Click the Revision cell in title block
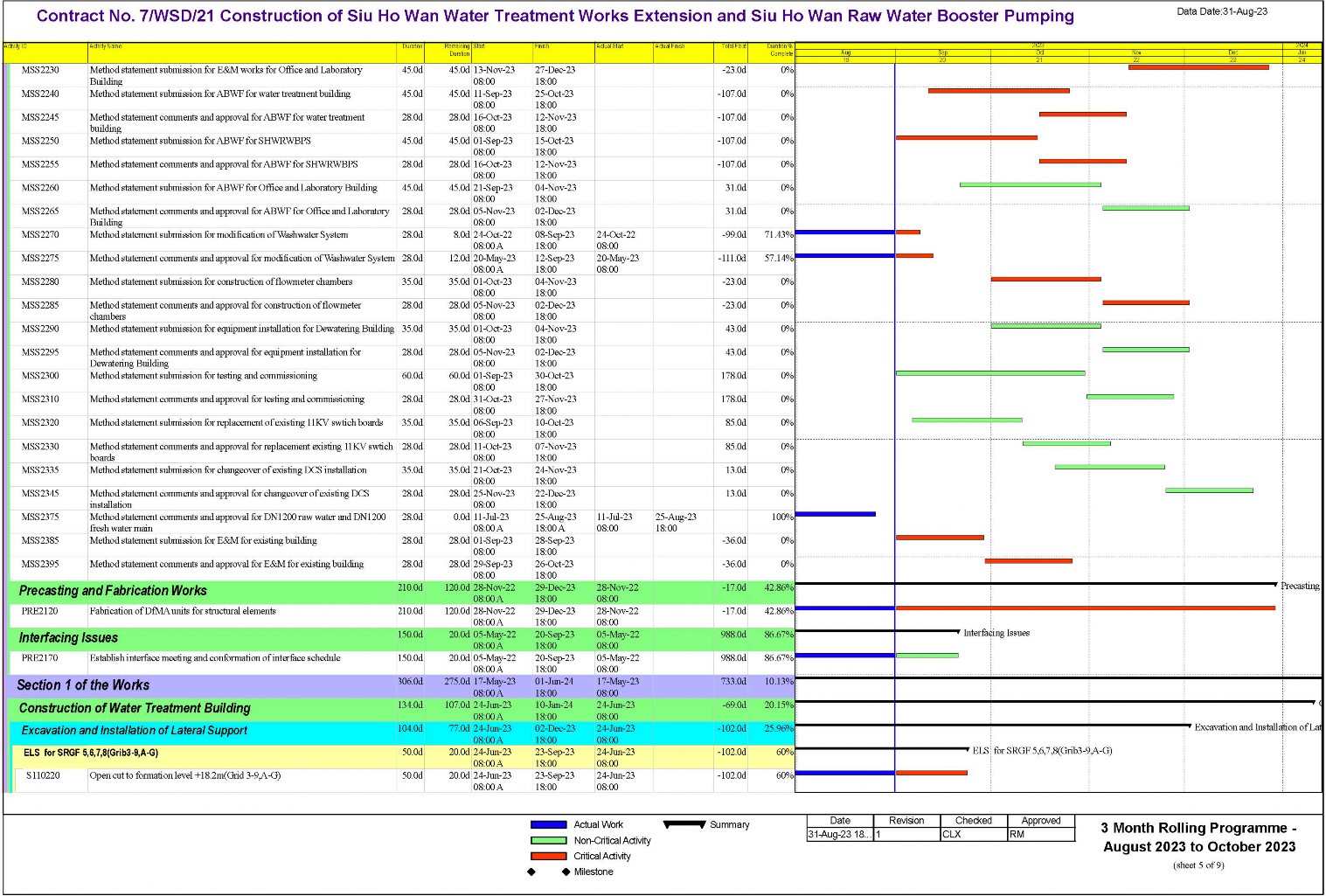The width and height of the screenshot is (1326, 896). tap(906, 835)
